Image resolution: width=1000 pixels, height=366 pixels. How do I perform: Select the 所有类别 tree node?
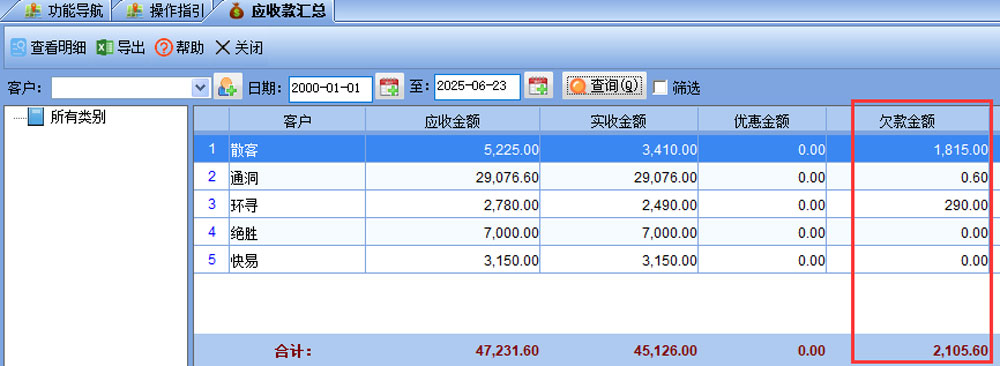pyautogui.click(x=78, y=117)
